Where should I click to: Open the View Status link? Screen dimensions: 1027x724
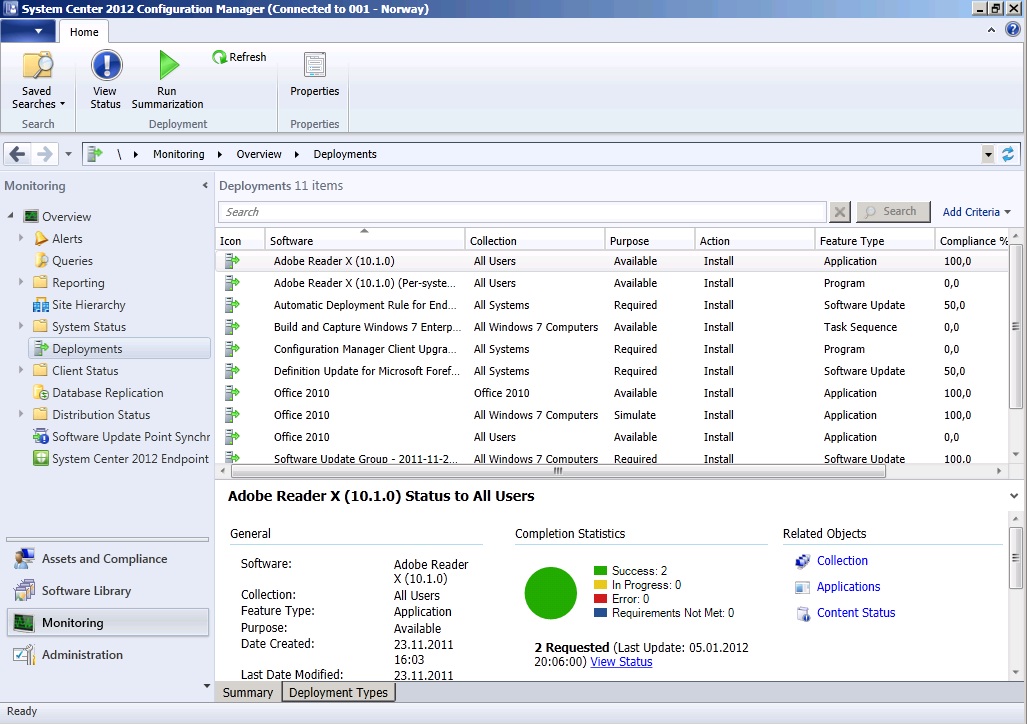(x=621, y=662)
